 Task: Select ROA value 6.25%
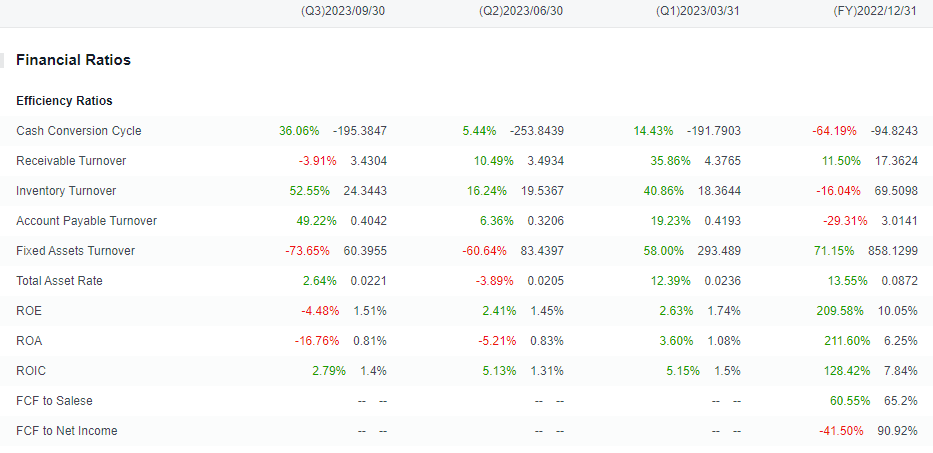[x=901, y=341]
